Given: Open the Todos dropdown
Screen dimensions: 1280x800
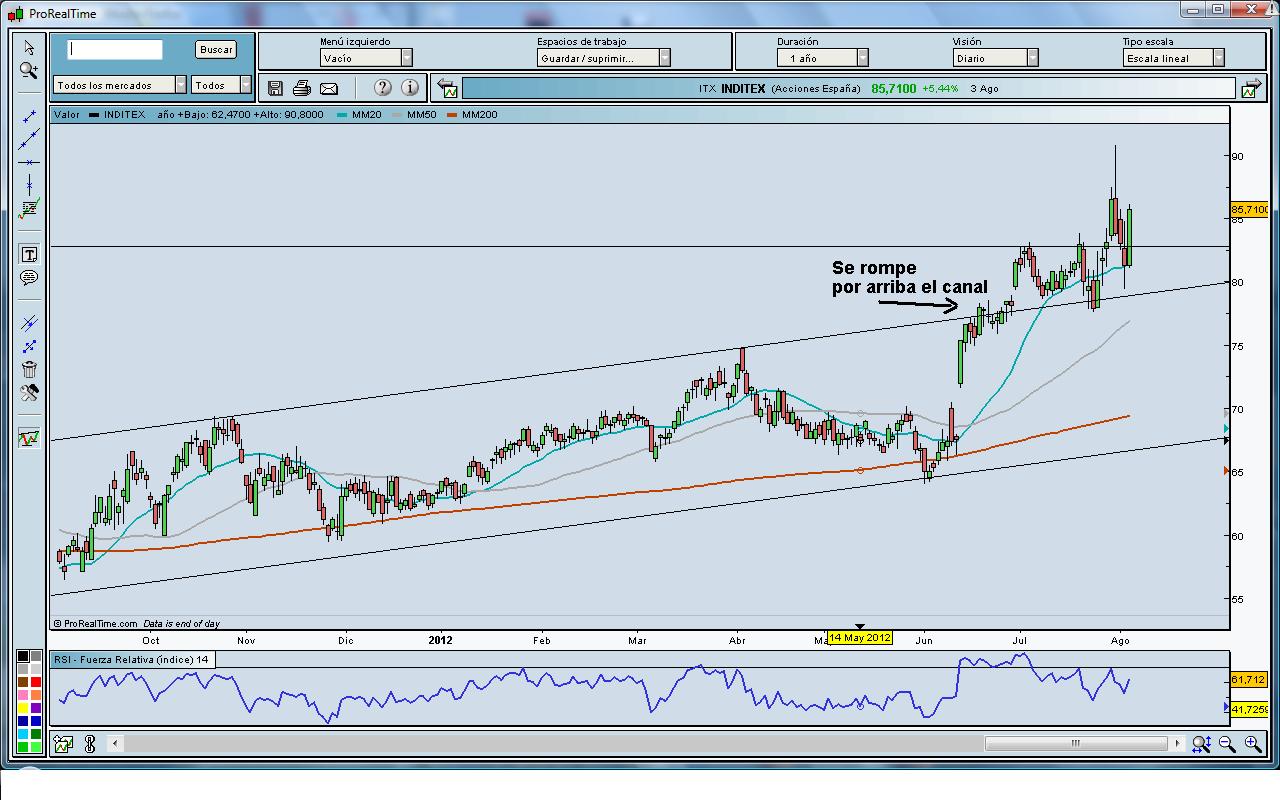Looking at the screenshot, I should [x=221, y=85].
